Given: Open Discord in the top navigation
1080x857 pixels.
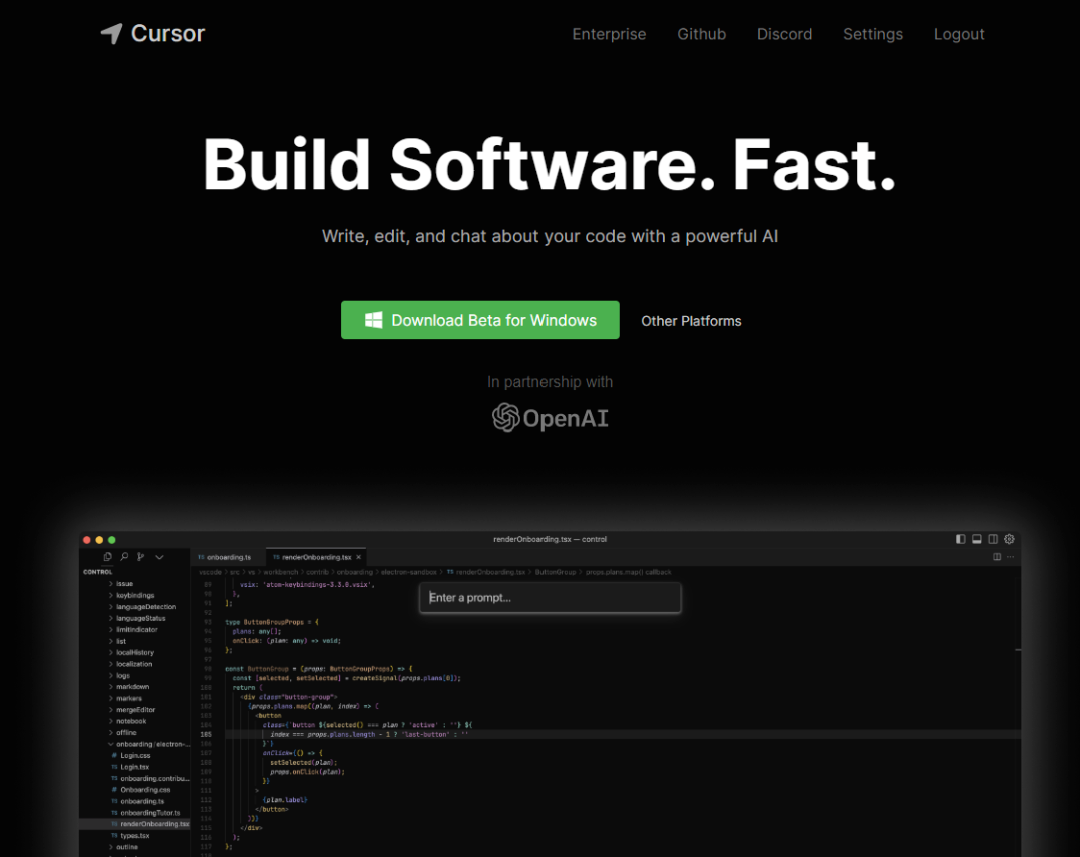Looking at the screenshot, I should pos(785,34).
